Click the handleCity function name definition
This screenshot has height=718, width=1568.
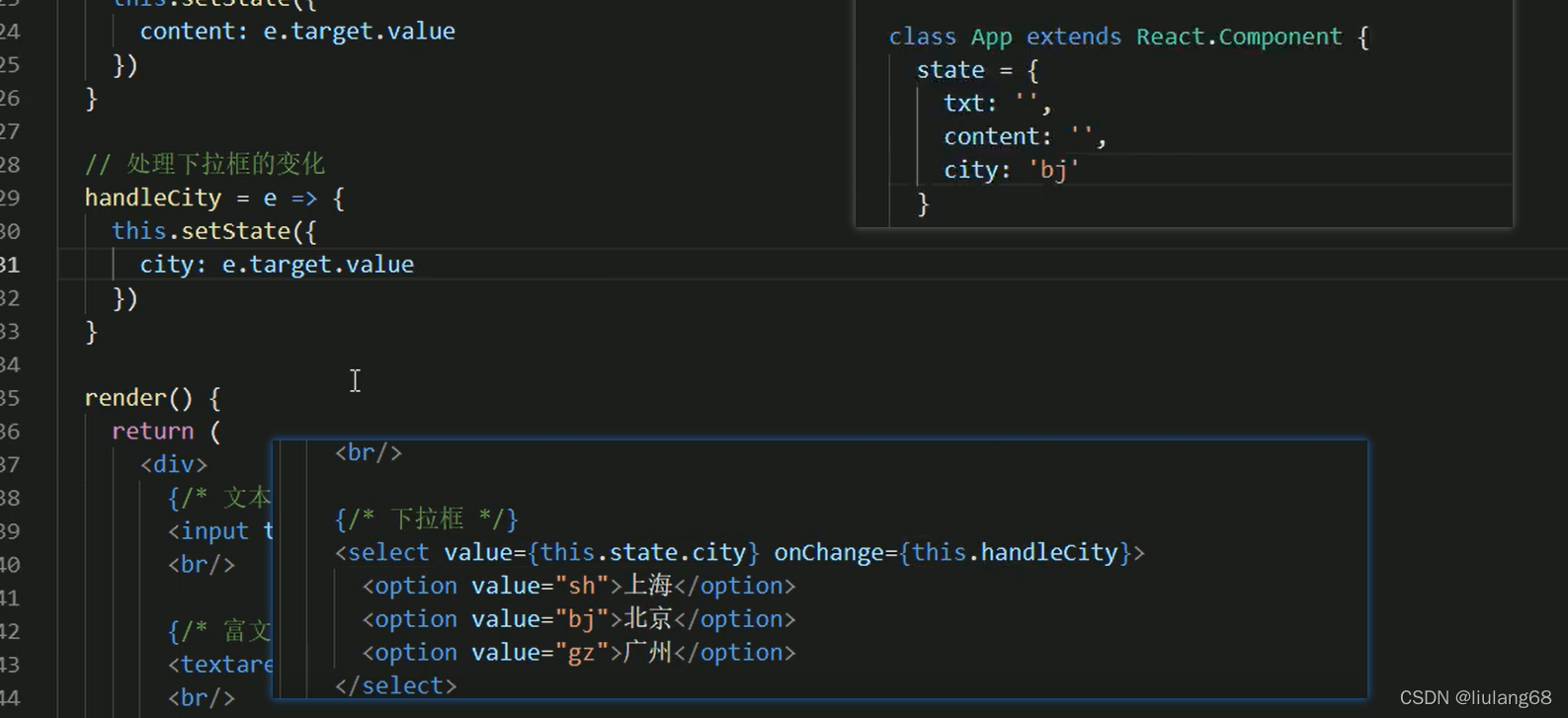153,198
